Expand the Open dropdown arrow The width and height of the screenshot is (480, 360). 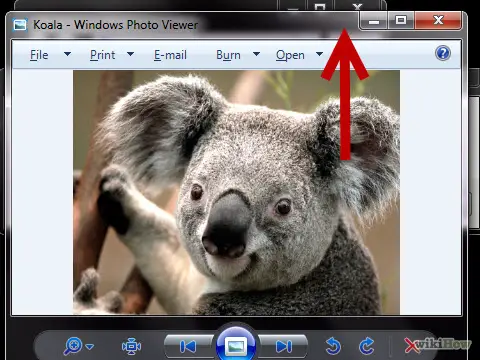(319, 54)
